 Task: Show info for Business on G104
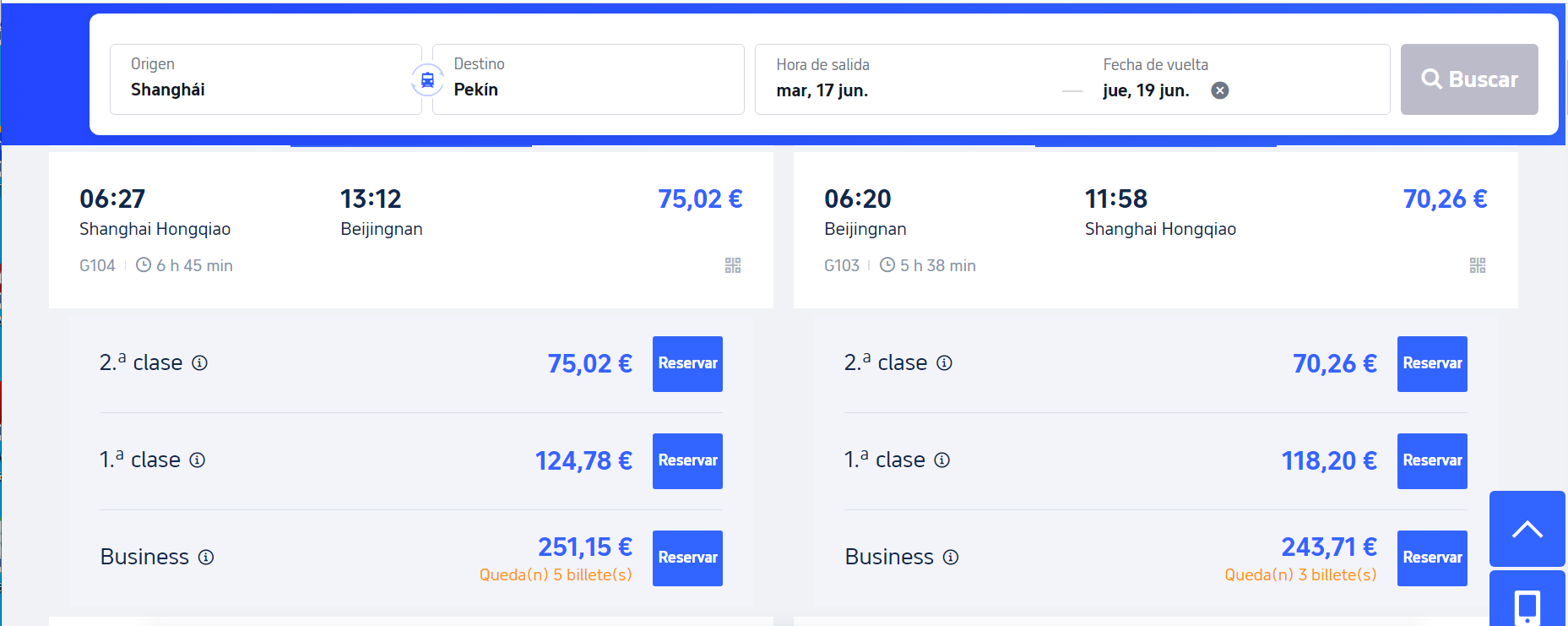tap(206, 558)
